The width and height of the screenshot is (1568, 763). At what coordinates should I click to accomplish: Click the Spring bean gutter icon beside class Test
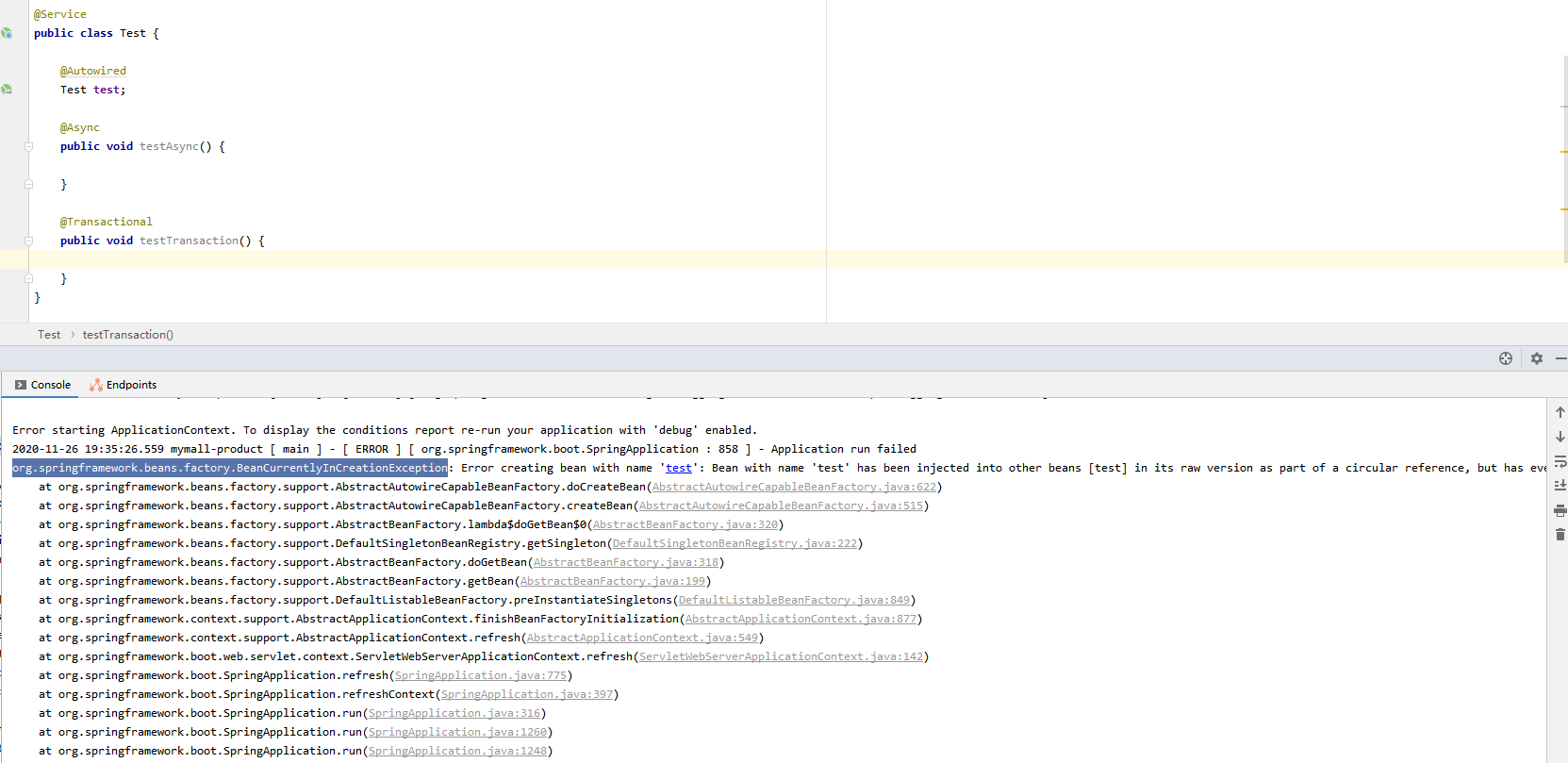click(7, 33)
